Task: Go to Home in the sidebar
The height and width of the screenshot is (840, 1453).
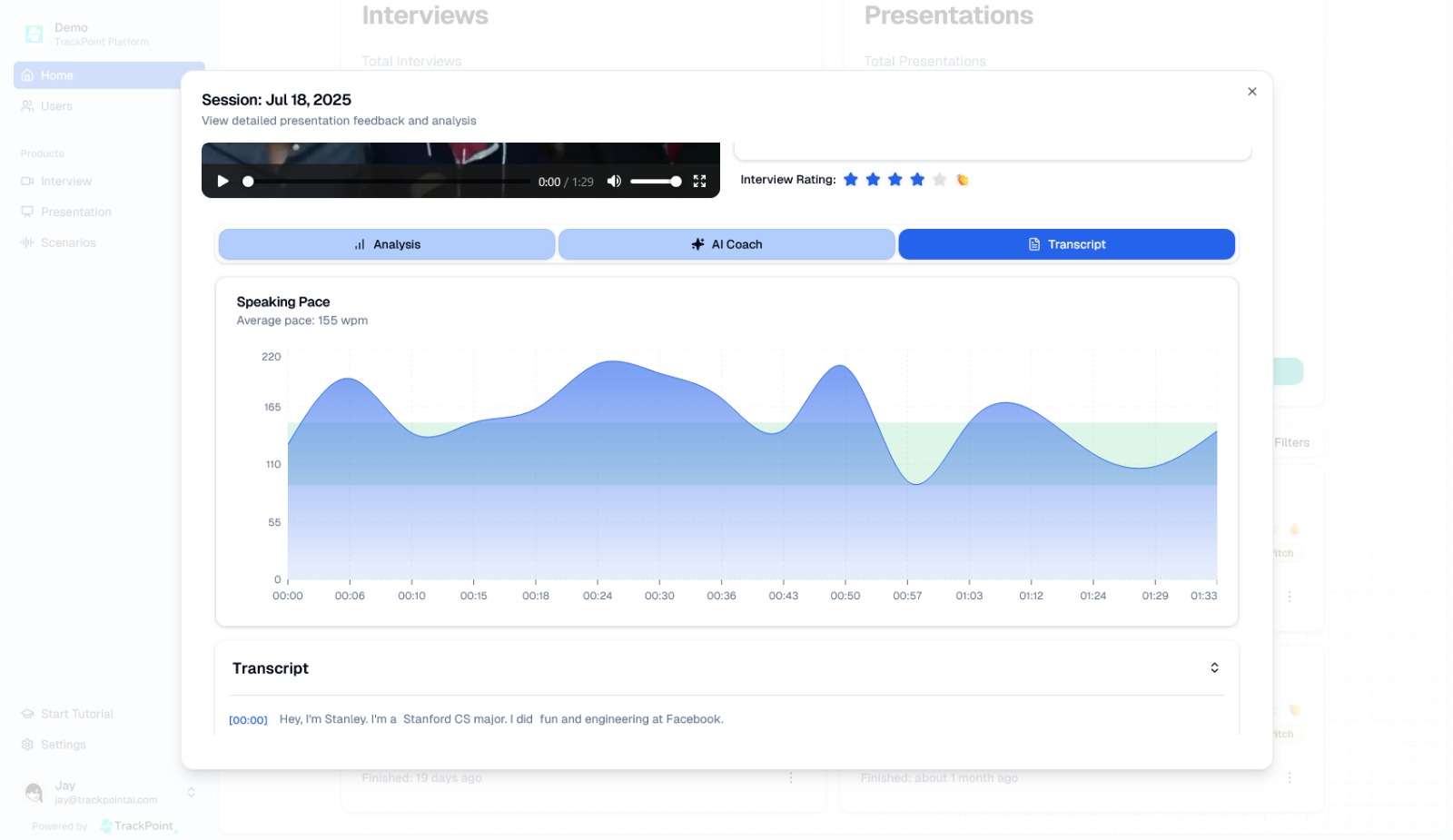Action: (x=57, y=75)
